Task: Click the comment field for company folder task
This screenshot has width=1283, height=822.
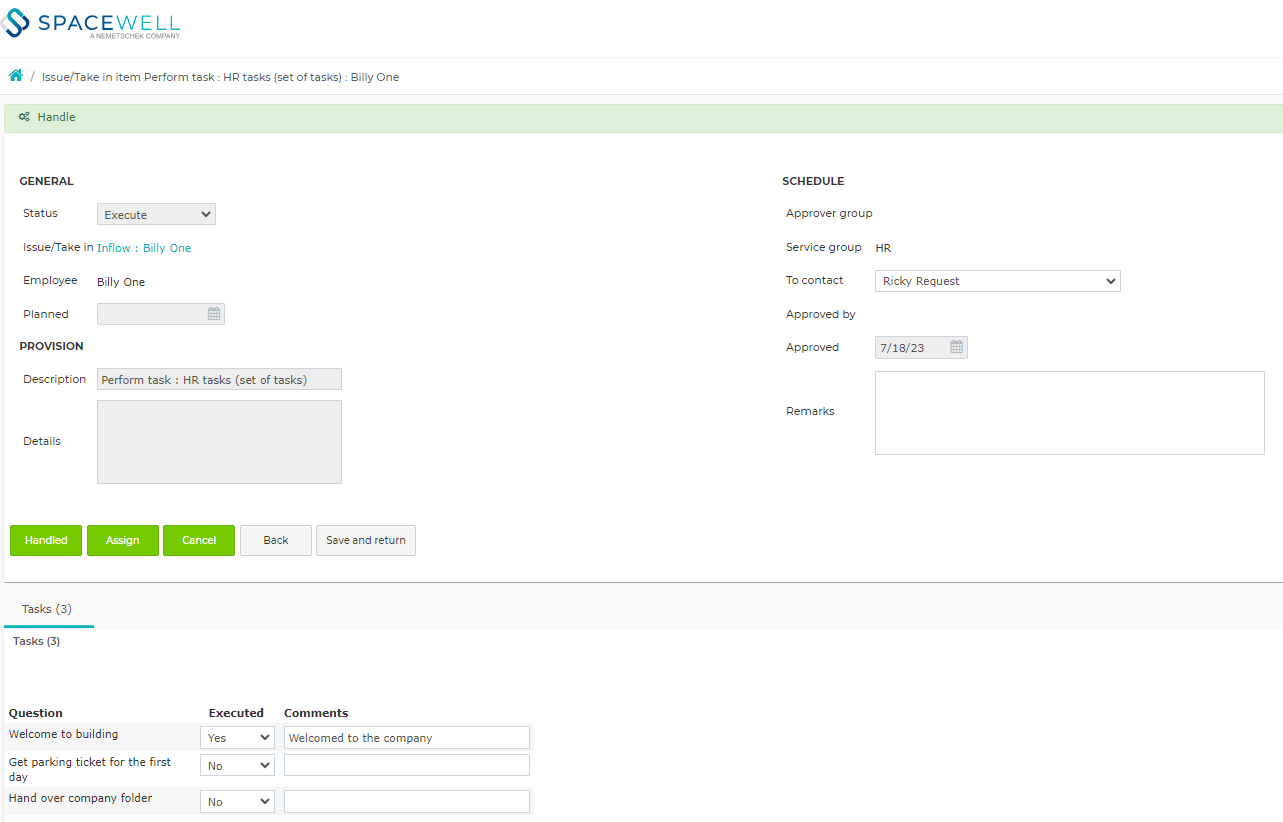Action: (x=407, y=802)
